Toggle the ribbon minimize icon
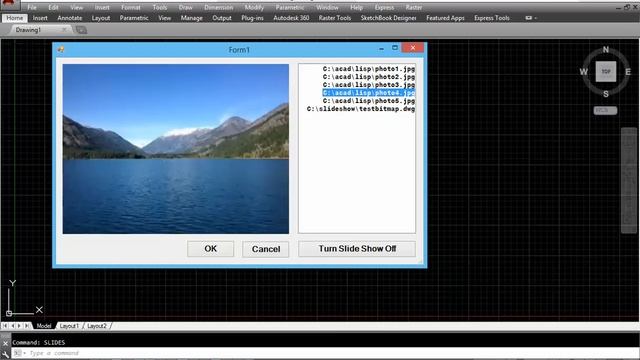The height and width of the screenshot is (360, 640). pyautogui.click(x=530, y=18)
